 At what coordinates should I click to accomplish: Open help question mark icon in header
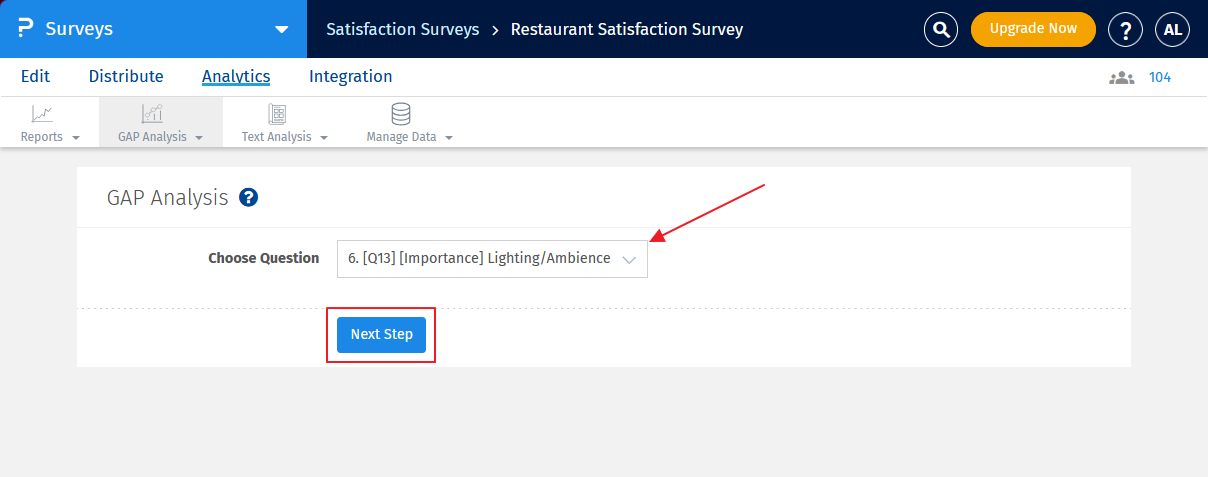(1126, 29)
